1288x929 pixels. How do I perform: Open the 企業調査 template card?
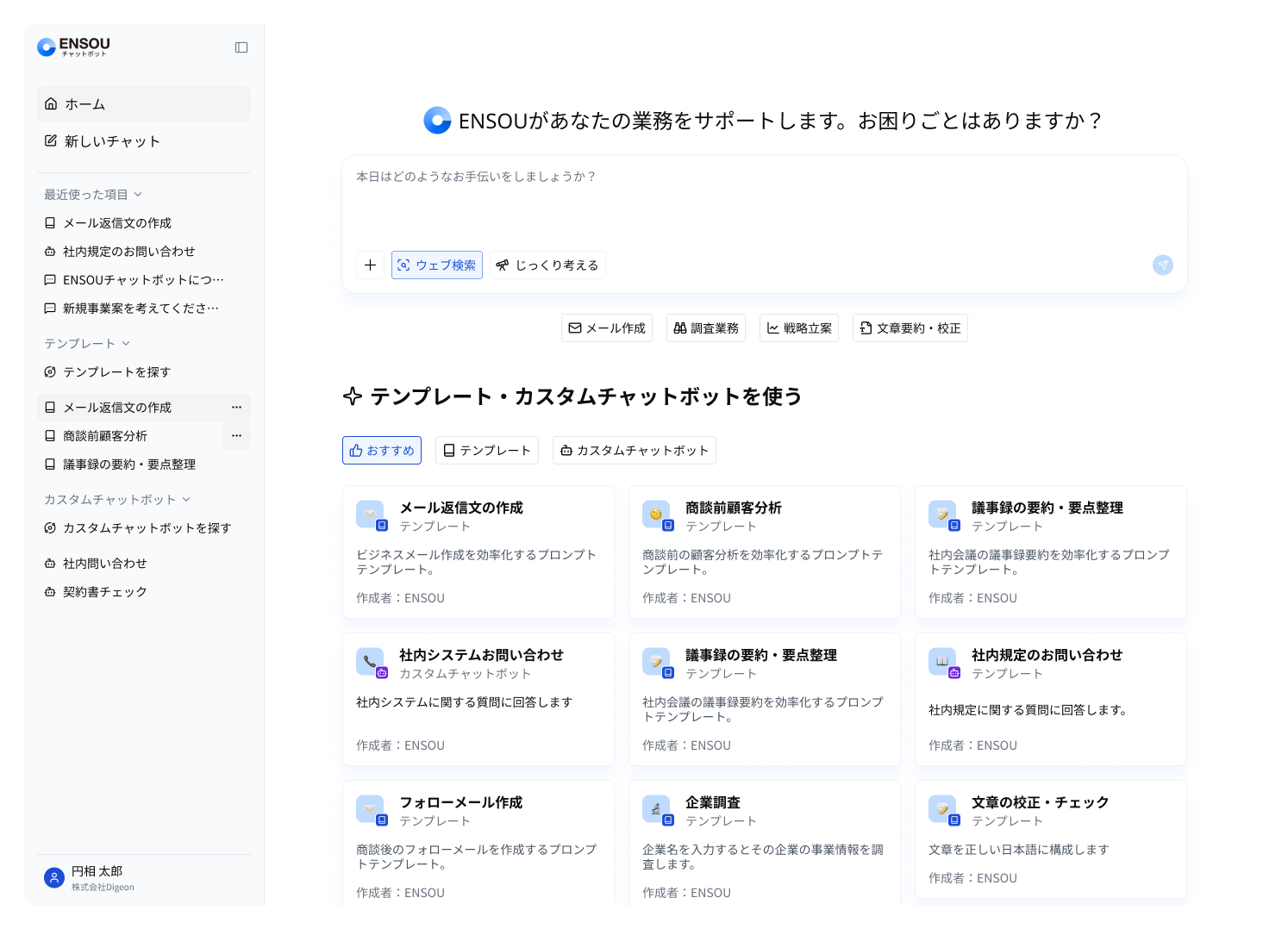click(765, 840)
